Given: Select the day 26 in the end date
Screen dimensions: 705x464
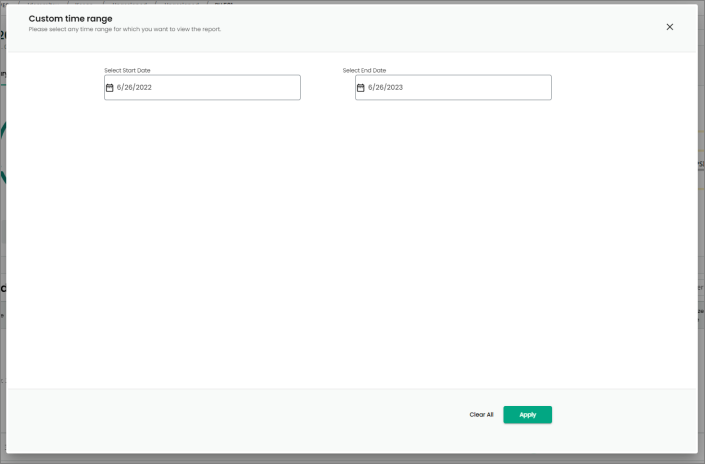Looking at the screenshot, I should tap(380, 88).
